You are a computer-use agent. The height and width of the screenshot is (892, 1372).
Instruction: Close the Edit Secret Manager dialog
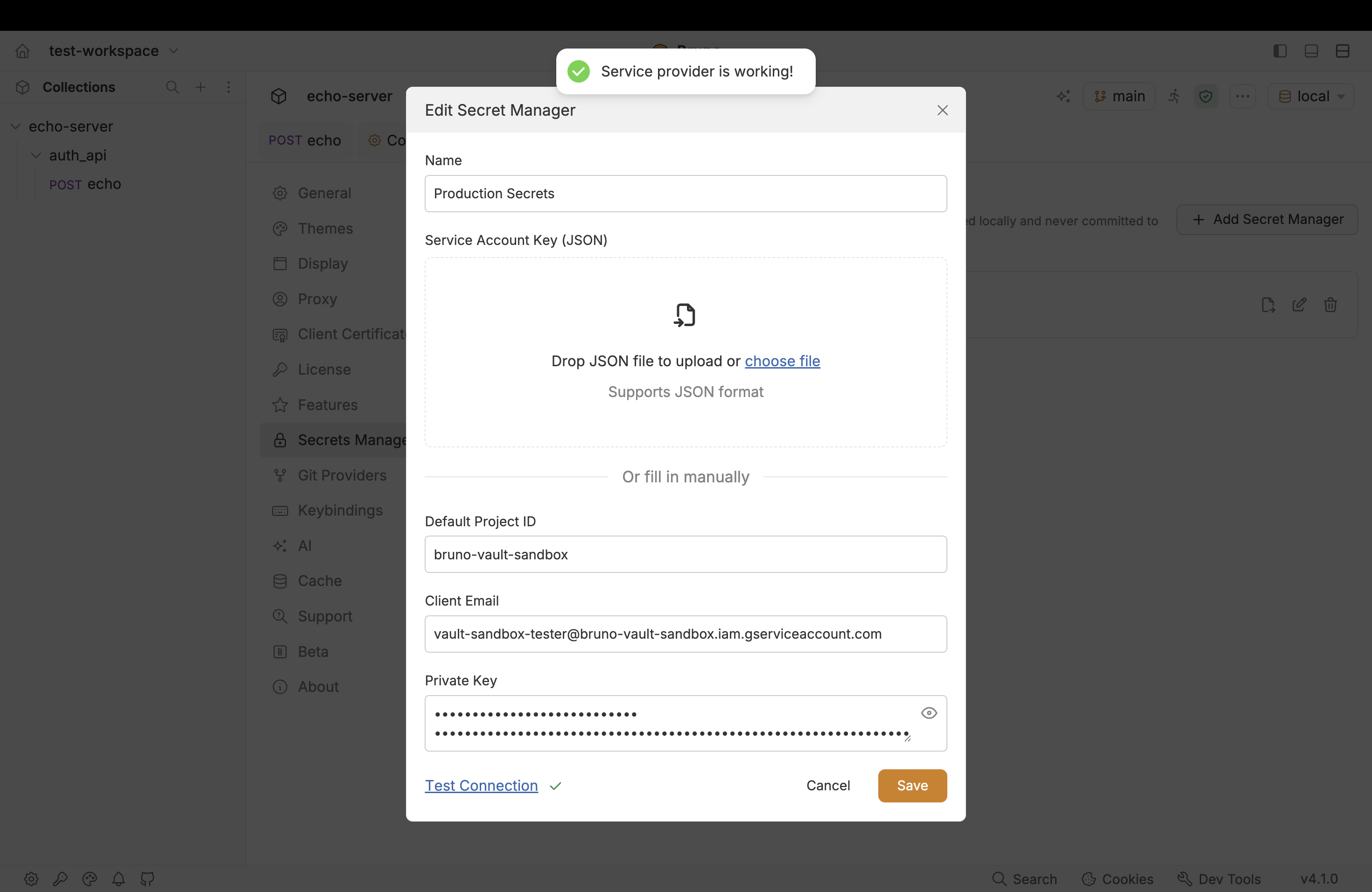coord(943,110)
